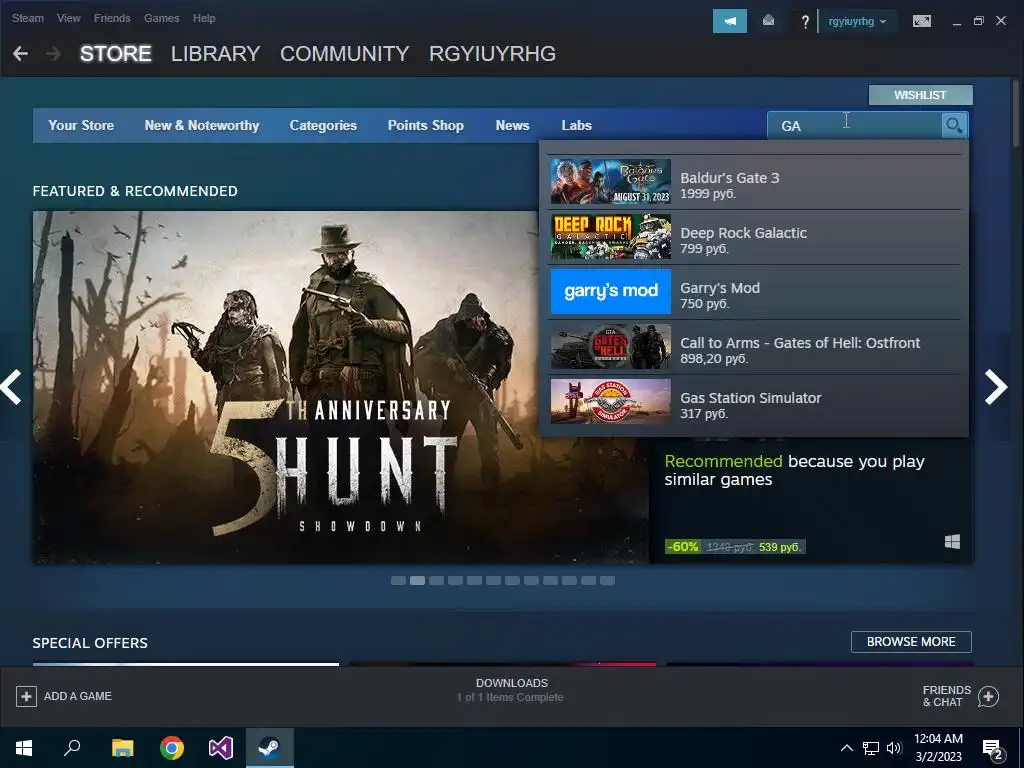Image resolution: width=1024 pixels, height=768 pixels.
Task: Click the forward navigation arrow
Action: click(54, 54)
